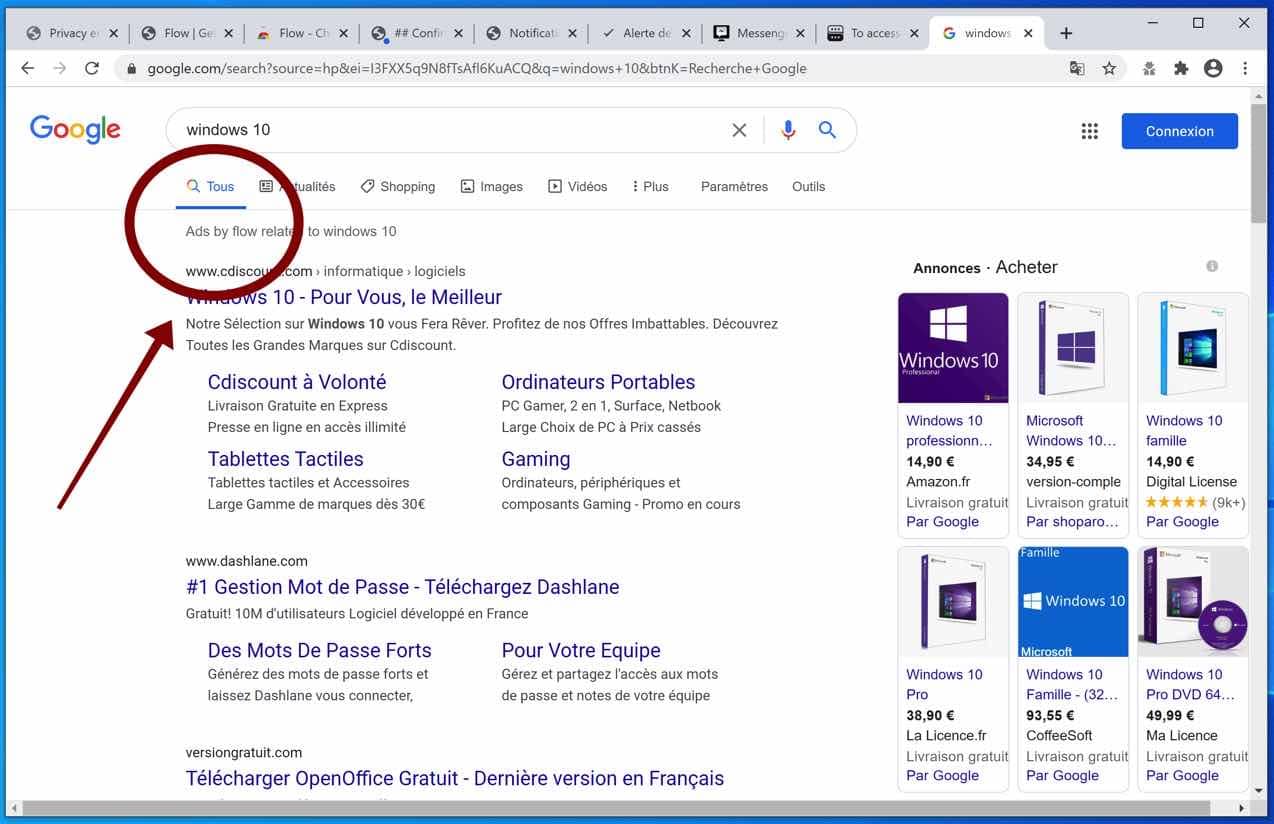Viewport: 1274px width, 824px height.
Task: Click the forward navigation arrow
Action: (x=60, y=68)
